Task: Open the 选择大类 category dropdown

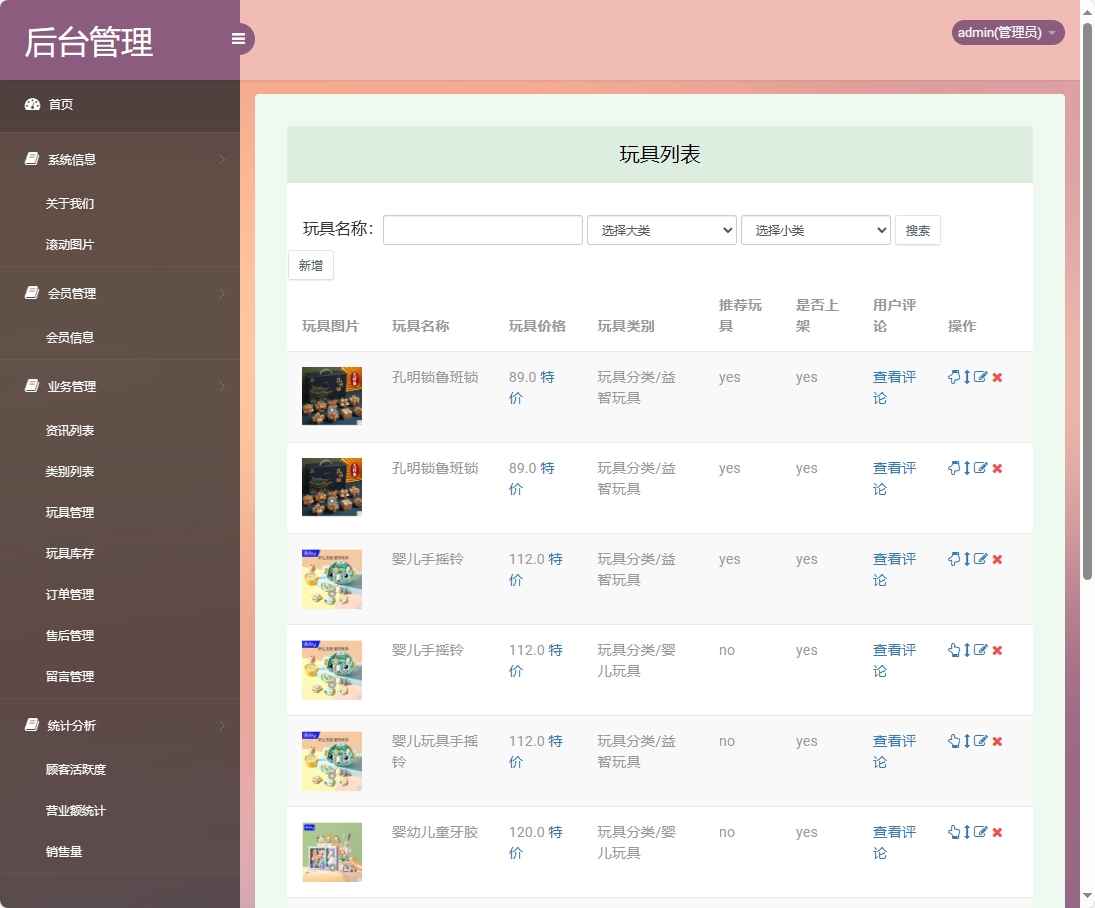Action: coord(661,229)
